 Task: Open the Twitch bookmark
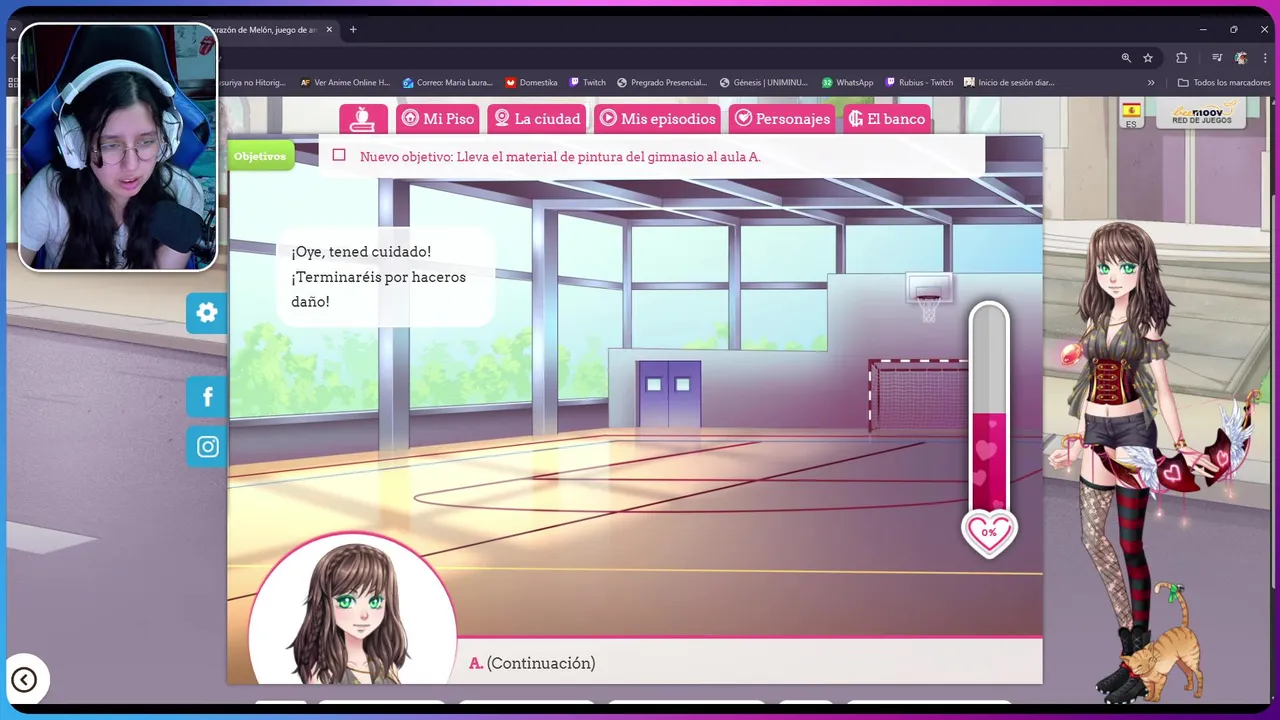588,83
